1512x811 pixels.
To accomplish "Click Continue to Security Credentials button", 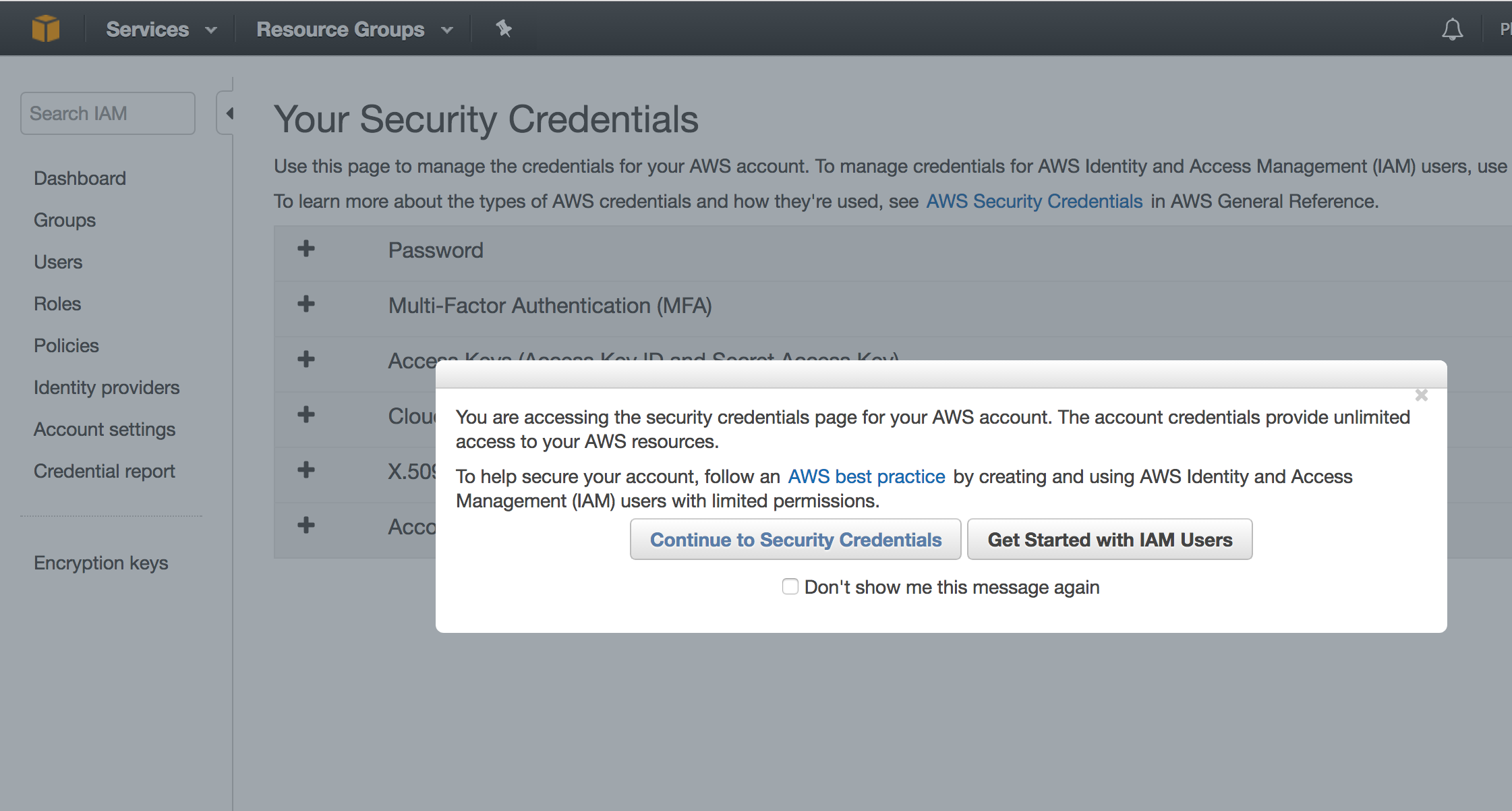I will coord(795,539).
